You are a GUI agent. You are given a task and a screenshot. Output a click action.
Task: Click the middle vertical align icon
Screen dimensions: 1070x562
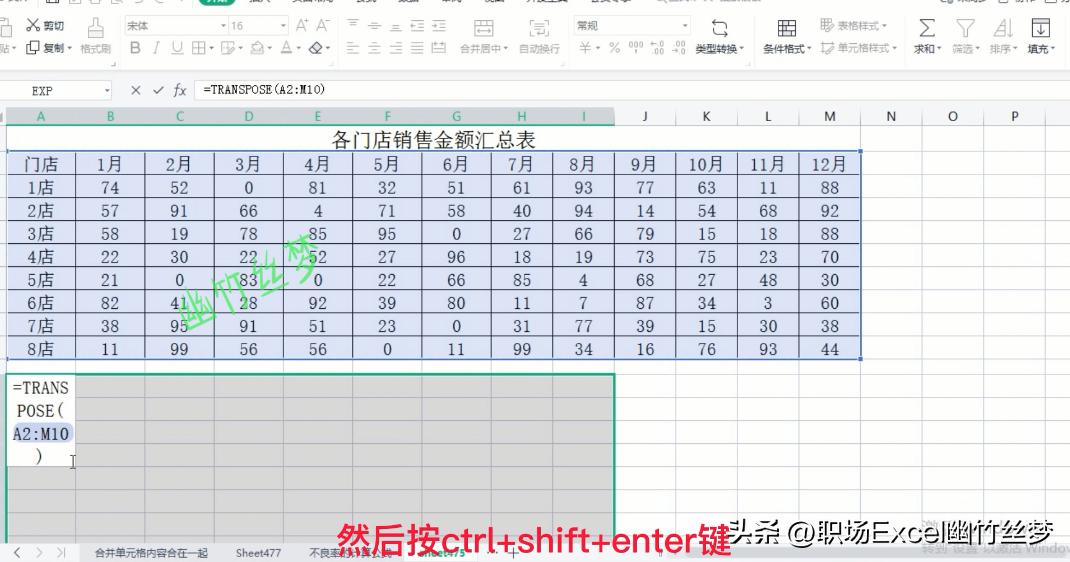(x=375, y=26)
